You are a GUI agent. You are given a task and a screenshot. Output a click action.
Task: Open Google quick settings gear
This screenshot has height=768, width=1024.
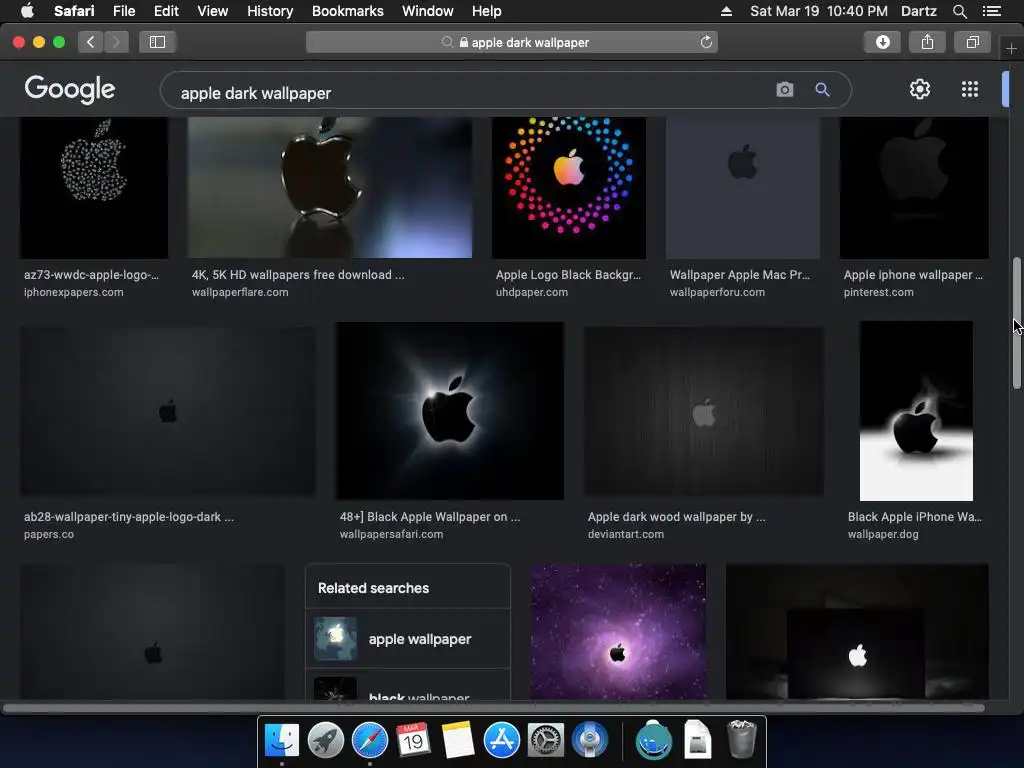(920, 89)
